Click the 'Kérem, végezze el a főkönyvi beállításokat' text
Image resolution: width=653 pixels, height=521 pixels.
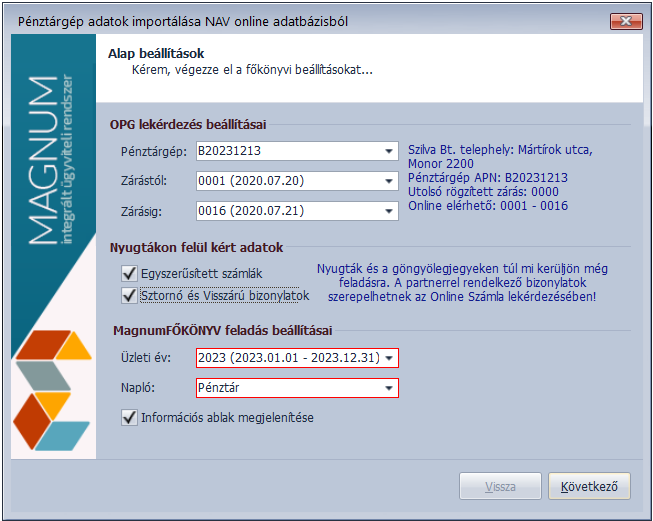[x=252, y=70]
